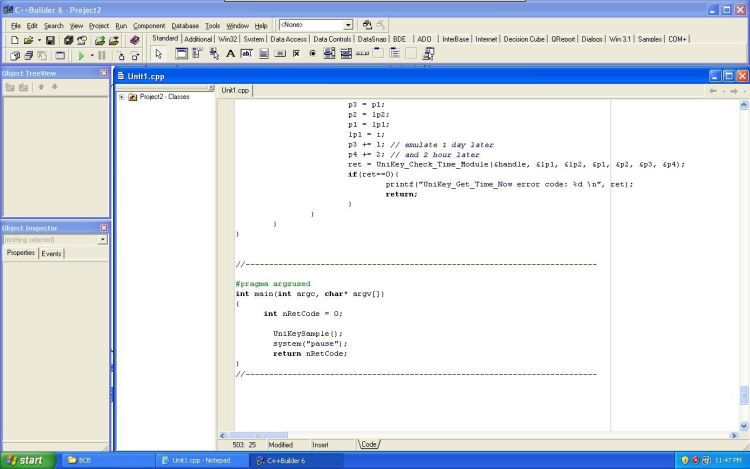
Task: Expand the Project2 - Classes tree node
Action: point(121,97)
